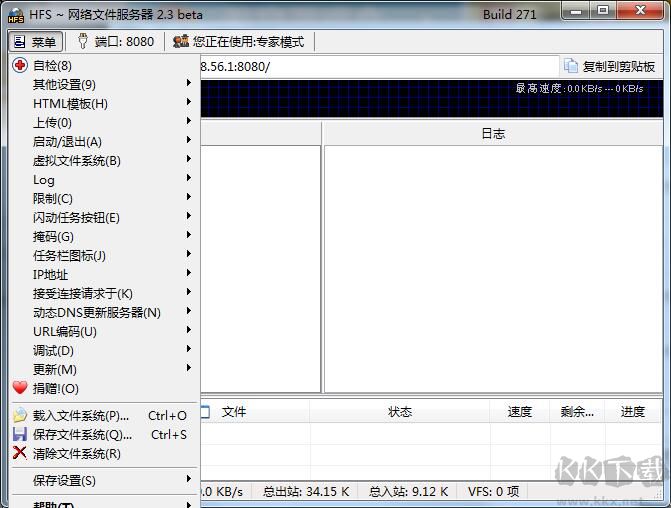Click the copy to clipboard icon
Viewport: 671px width, 508px height.
[x=570, y=66]
